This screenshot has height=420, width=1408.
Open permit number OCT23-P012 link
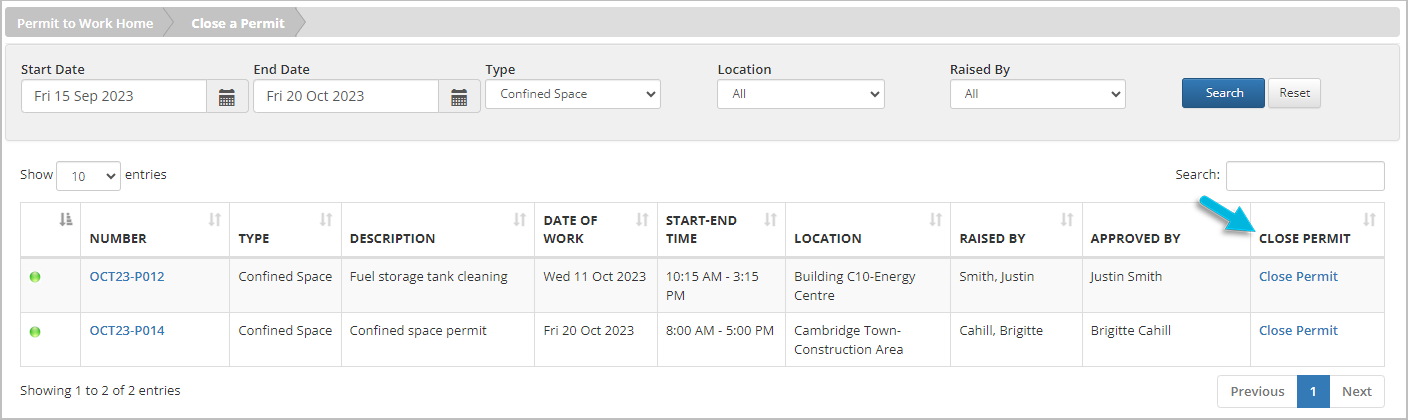(127, 277)
